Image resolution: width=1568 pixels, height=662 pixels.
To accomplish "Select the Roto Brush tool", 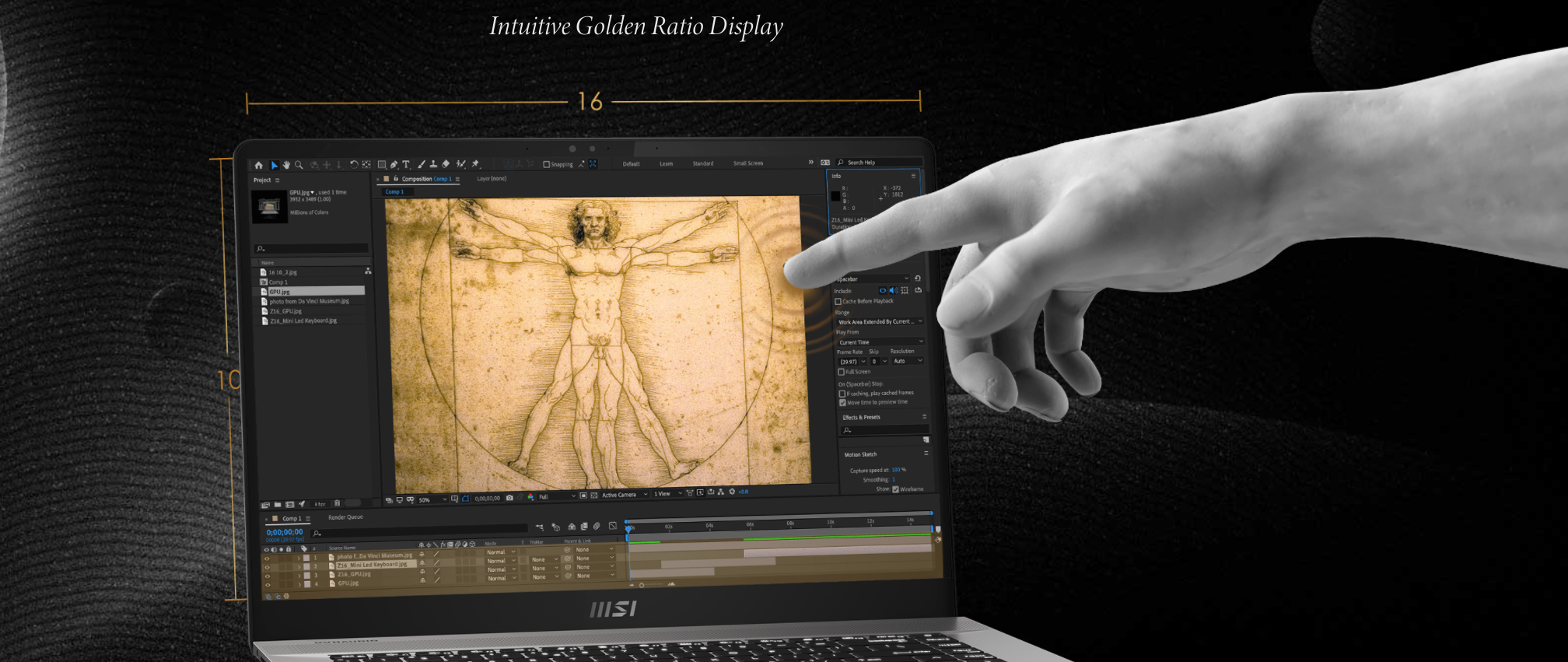I will [461, 164].
